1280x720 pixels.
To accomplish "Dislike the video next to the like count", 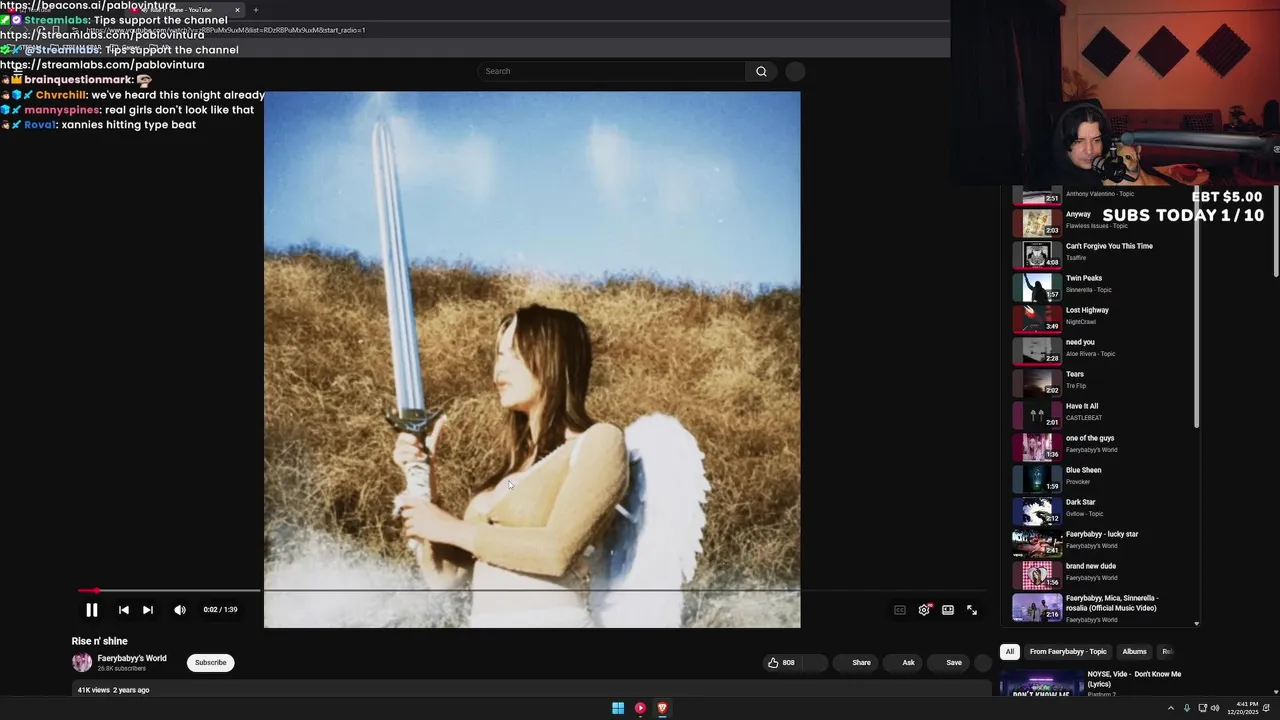I will (815, 662).
